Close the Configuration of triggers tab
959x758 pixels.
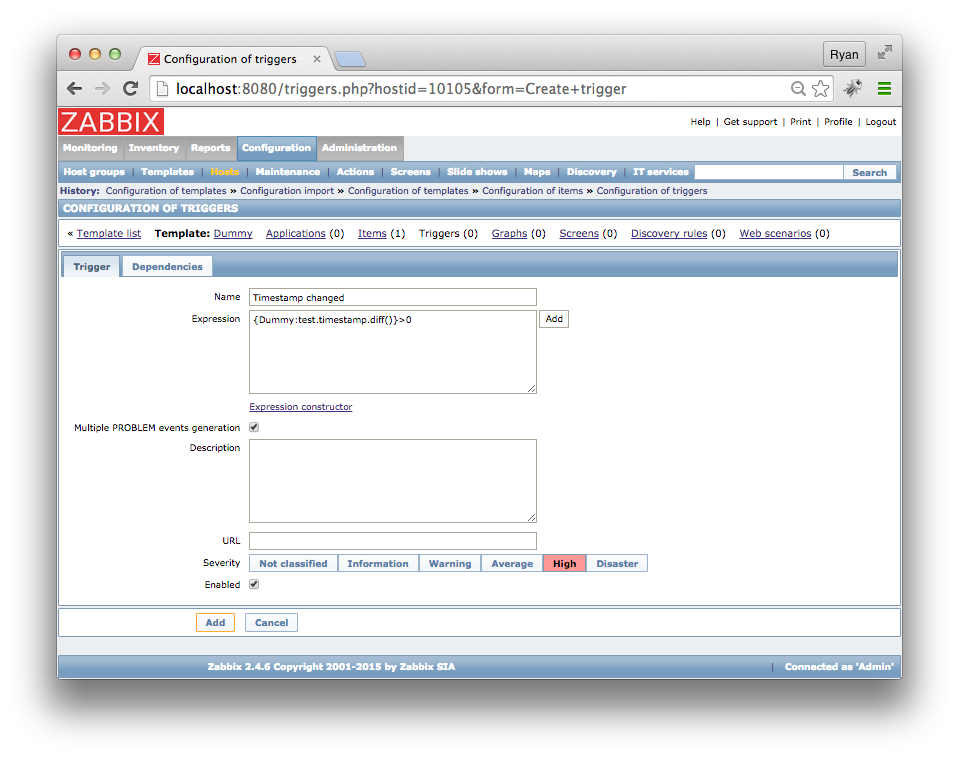click(x=317, y=59)
